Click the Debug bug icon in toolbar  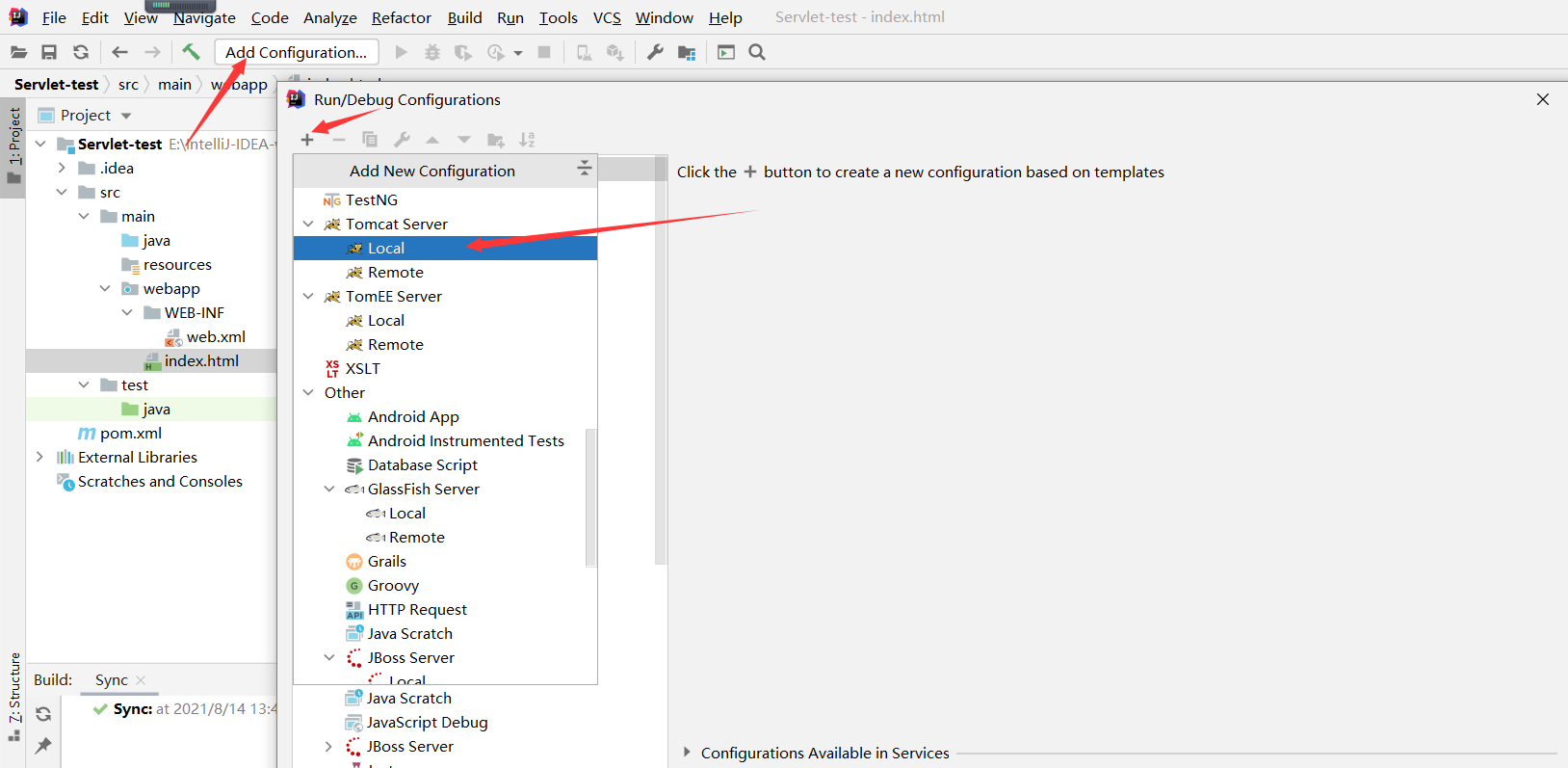point(432,52)
